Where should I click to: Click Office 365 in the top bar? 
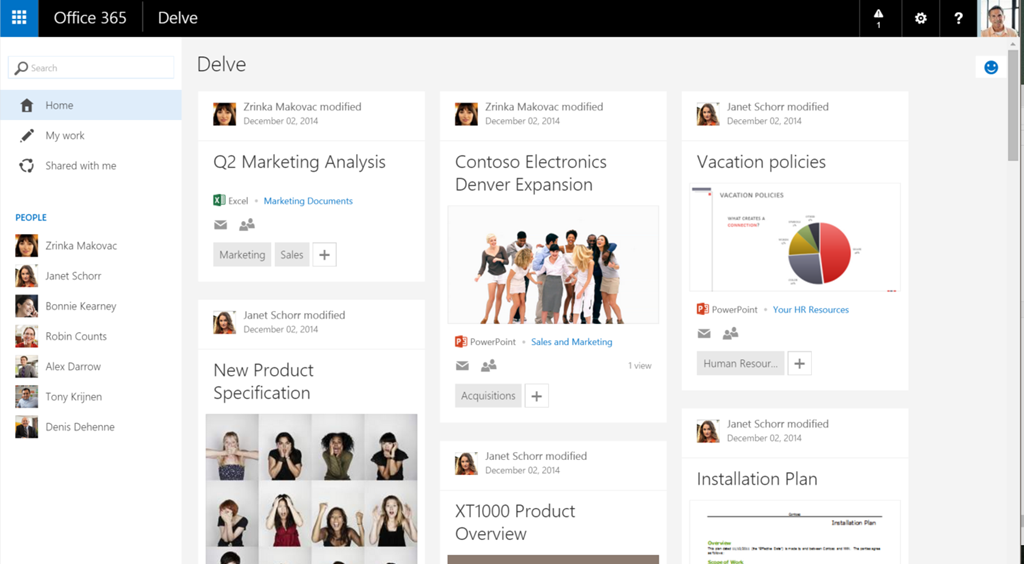(90, 18)
